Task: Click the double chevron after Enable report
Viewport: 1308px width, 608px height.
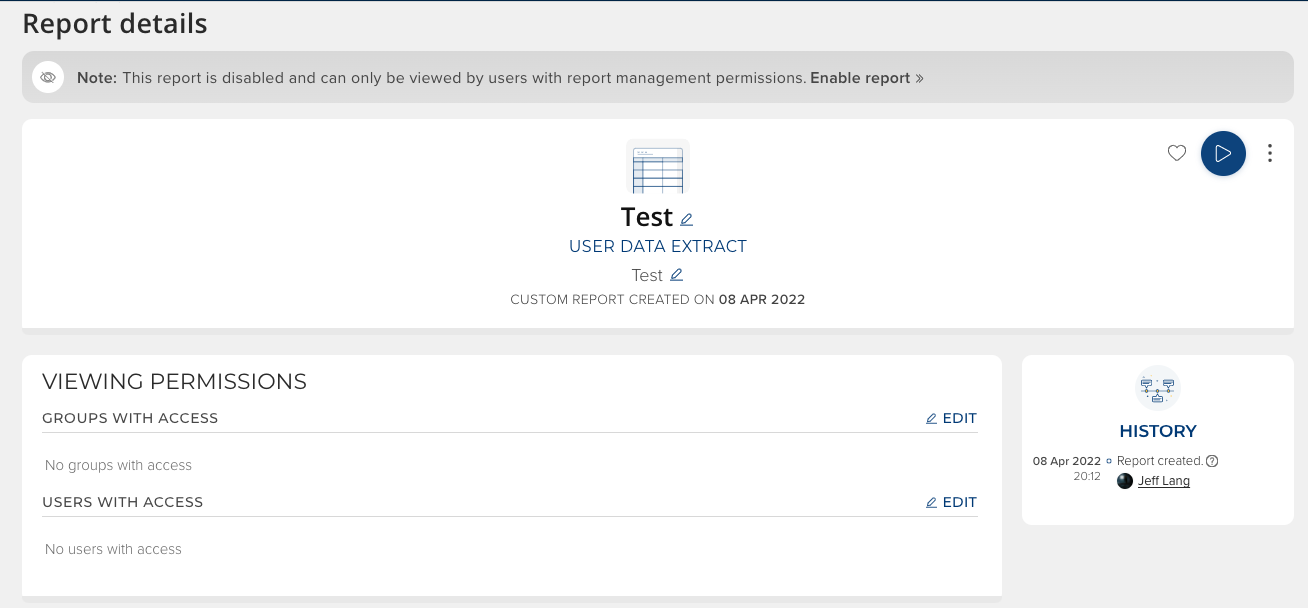Action: [x=919, y=78]
